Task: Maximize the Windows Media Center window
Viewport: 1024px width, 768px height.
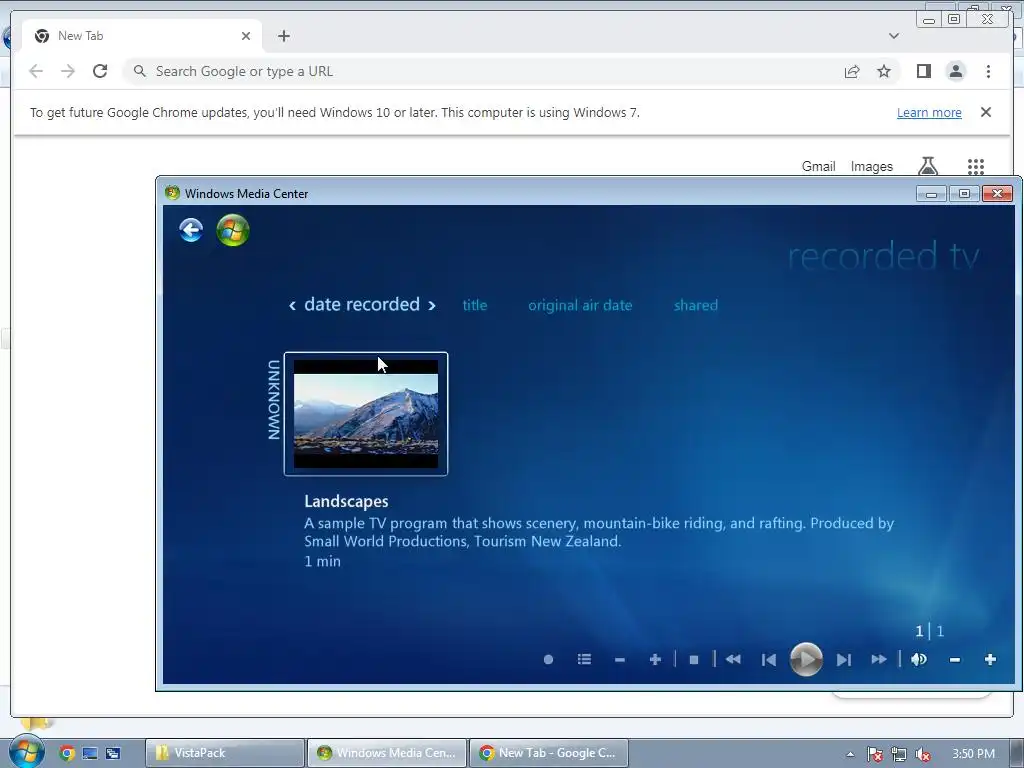Action: (x=964, y=194)
